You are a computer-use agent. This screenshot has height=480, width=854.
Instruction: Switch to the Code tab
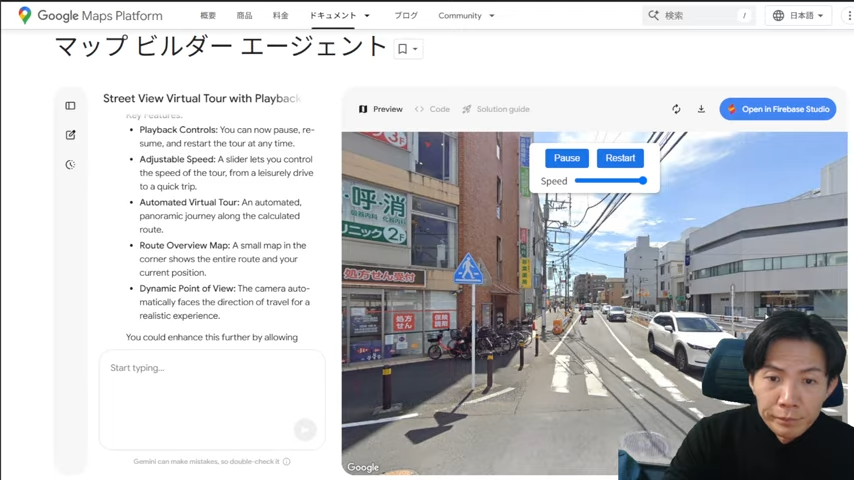click(x=432, y=109)
